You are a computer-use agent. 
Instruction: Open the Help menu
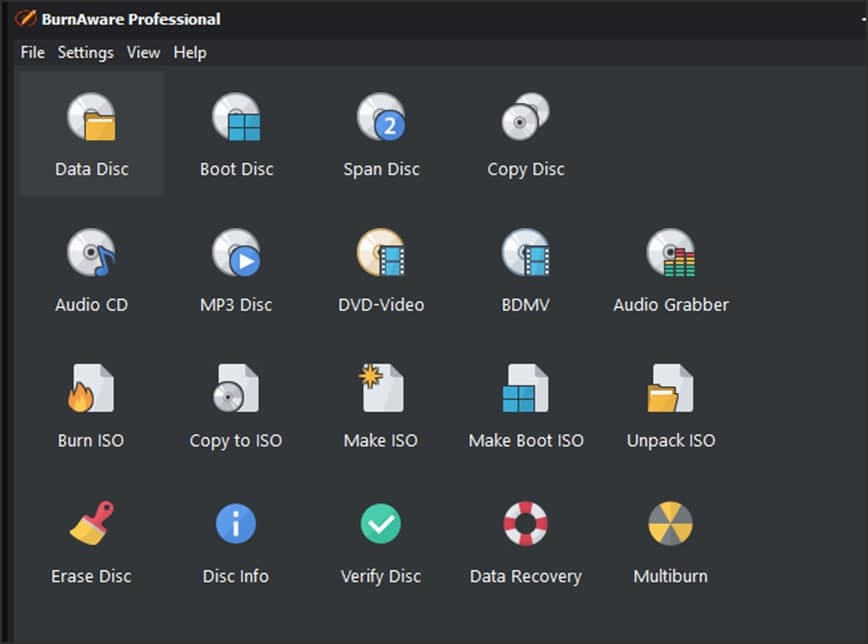pos(190,52)
